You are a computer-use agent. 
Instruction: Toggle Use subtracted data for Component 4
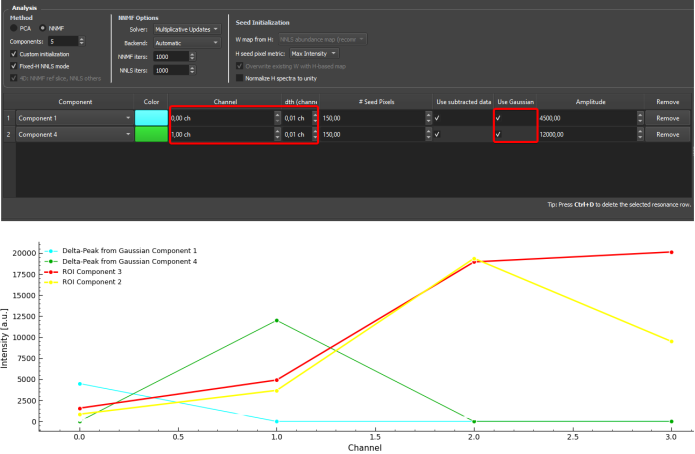tap(437, 134)
